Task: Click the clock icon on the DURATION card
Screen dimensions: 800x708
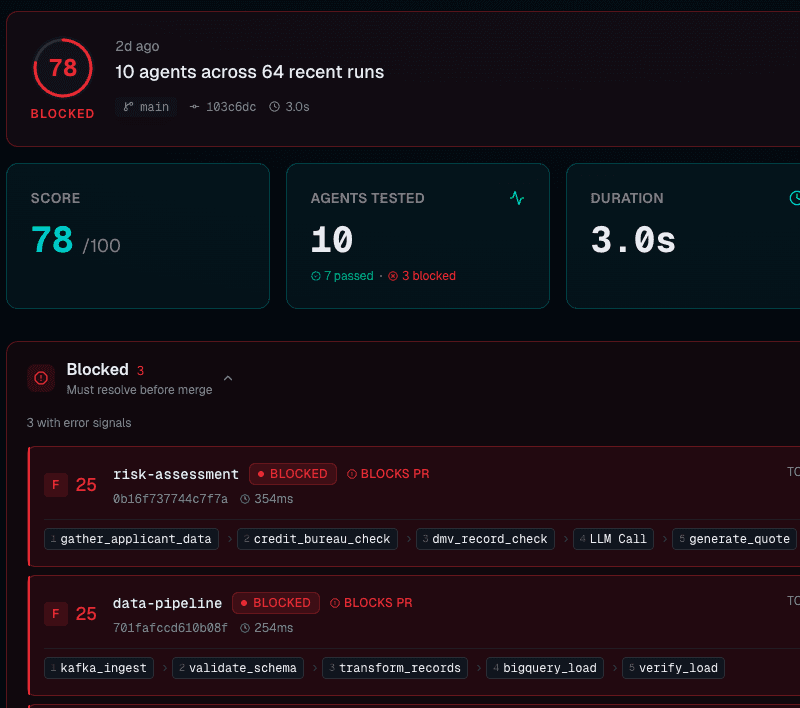Action: coord(796,199)
